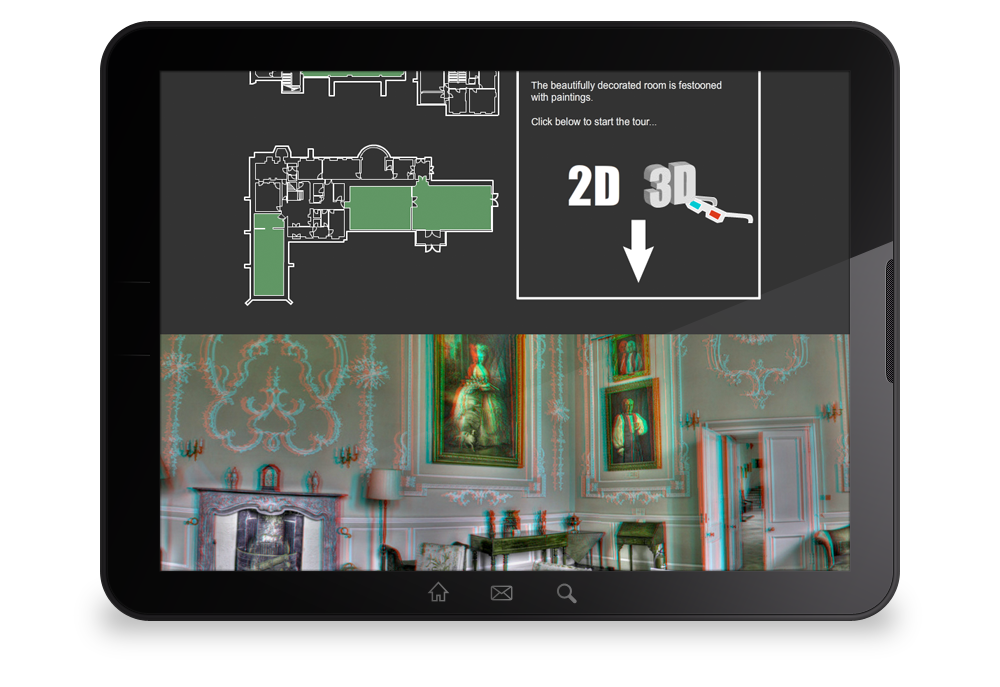The image size is (1000, 687).
Task: Click the magnifying glass search icon
Action: 566,593
